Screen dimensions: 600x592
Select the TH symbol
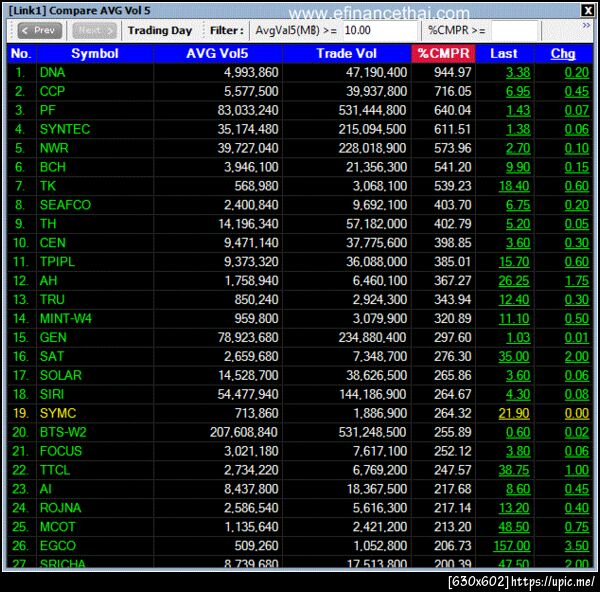click(x=48, y=224)
